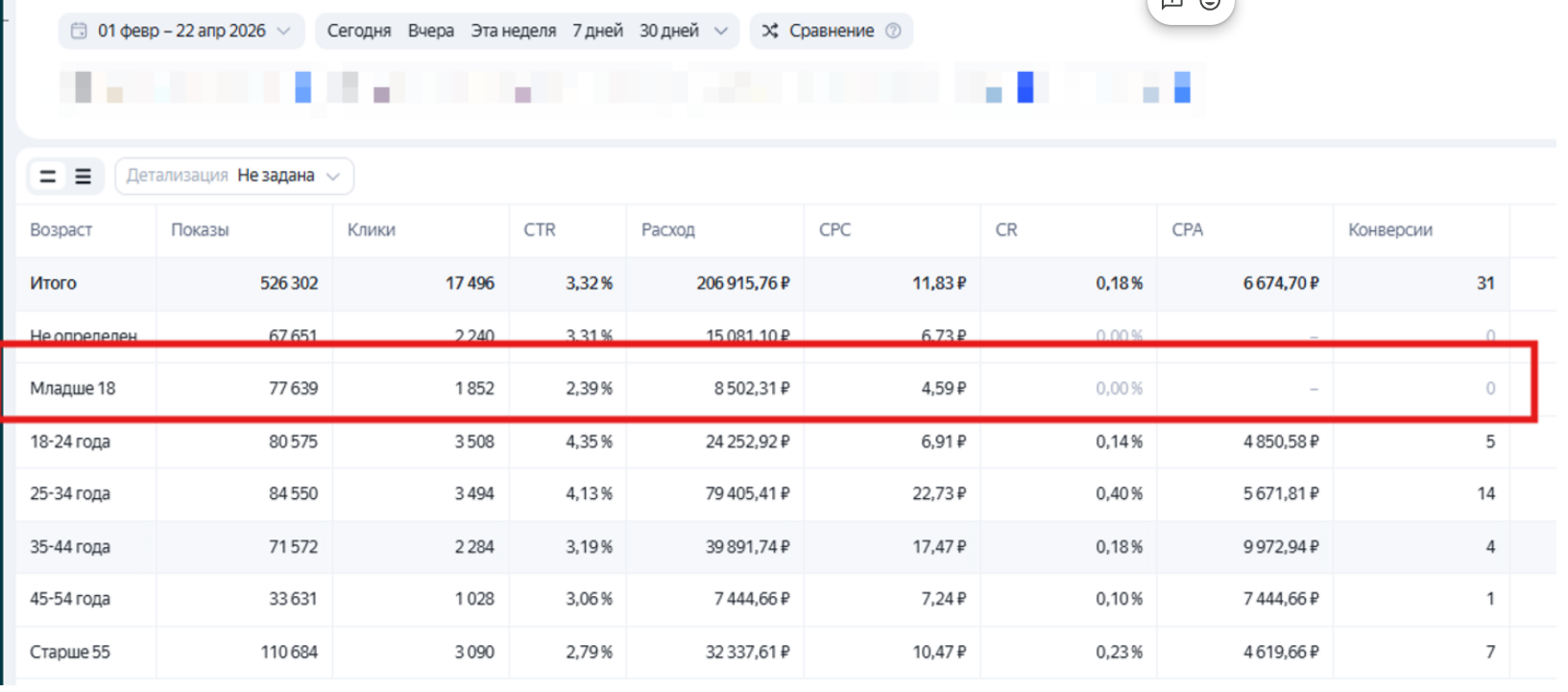This screenshot has width=1568, height=692.
Task: Switch to compact row view icon
Action: [47, 177]
